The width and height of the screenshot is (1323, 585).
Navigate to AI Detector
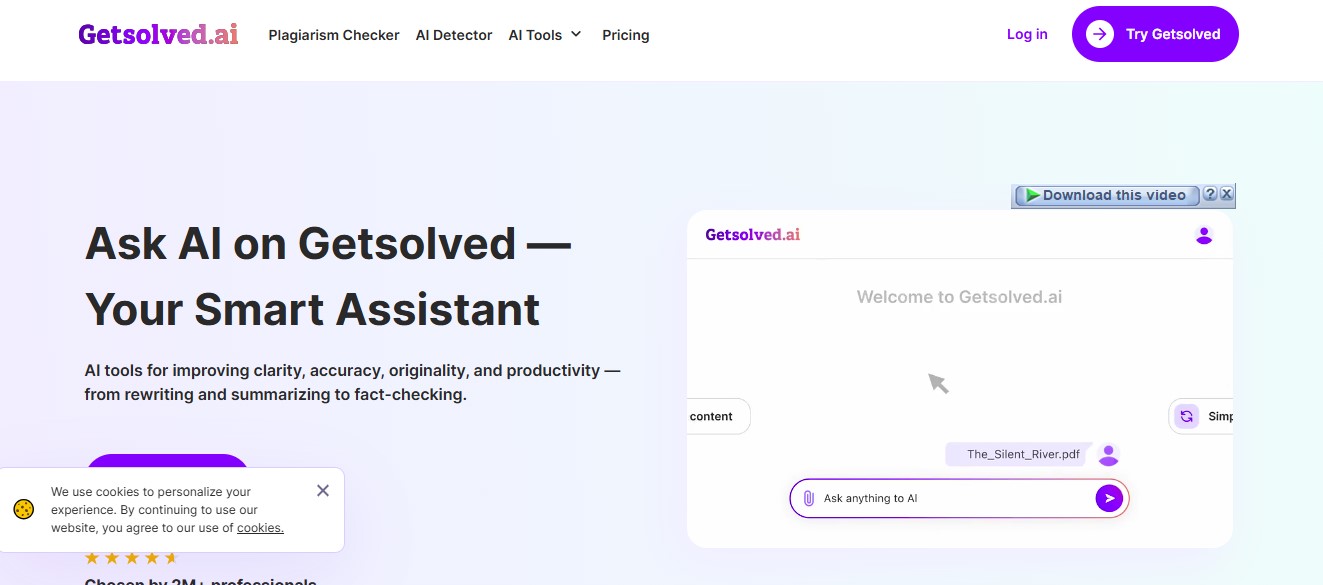[x=454, y=34]
